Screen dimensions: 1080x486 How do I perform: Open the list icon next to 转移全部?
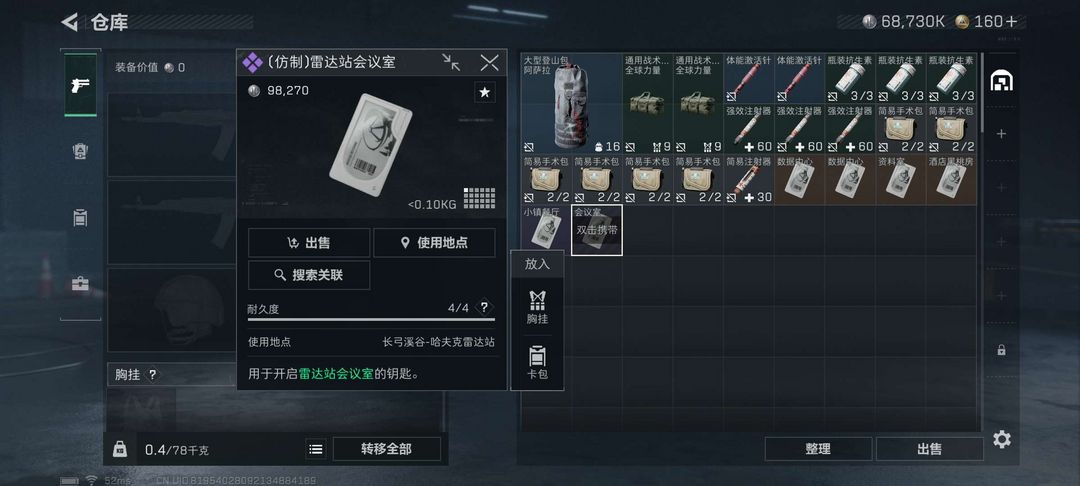(x=315, y=450)
